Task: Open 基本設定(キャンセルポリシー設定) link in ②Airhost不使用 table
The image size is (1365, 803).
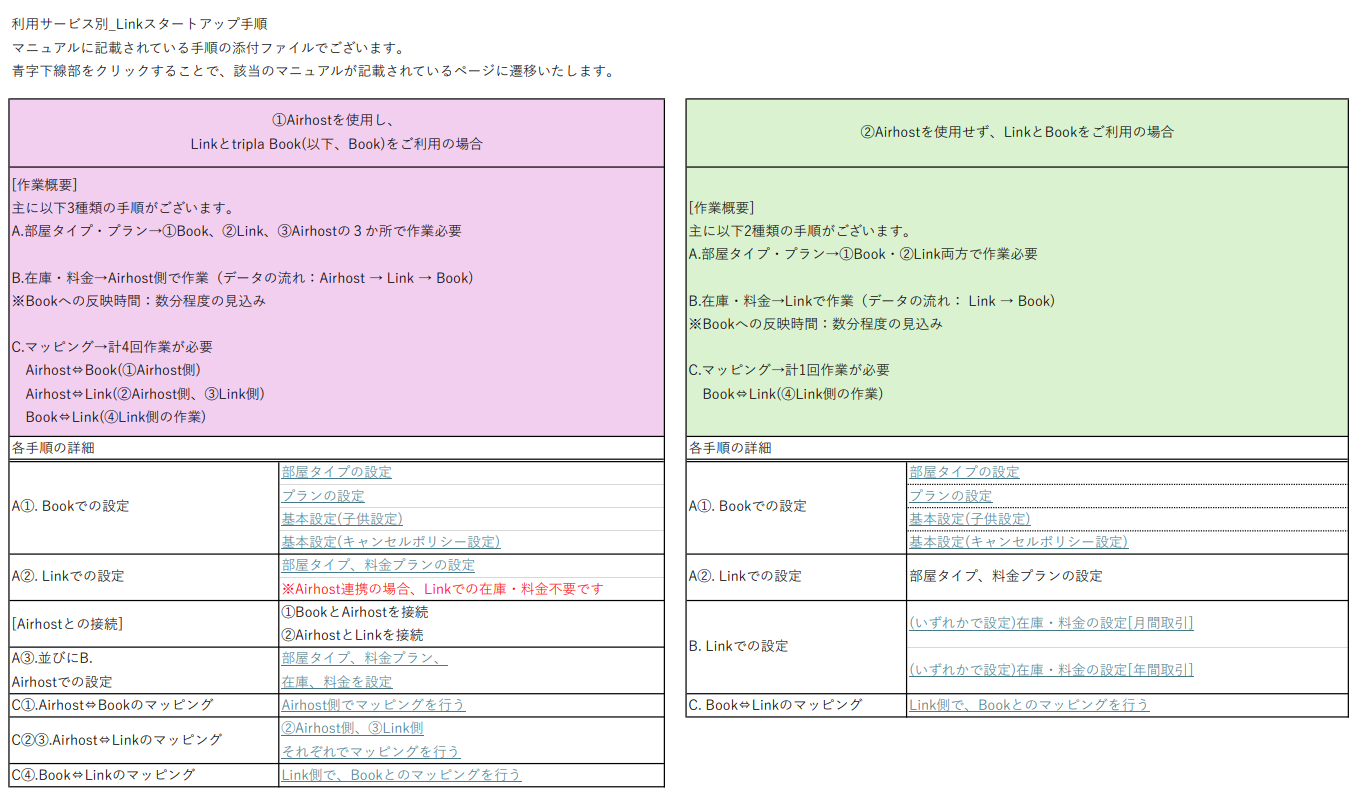Action: click(1018, 542)
